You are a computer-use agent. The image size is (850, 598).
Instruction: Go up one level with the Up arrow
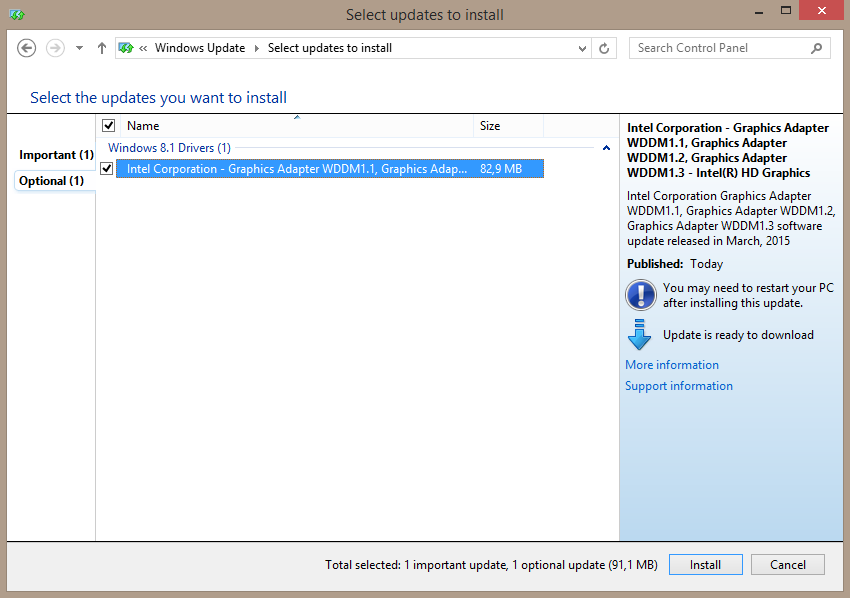point(101,48)
